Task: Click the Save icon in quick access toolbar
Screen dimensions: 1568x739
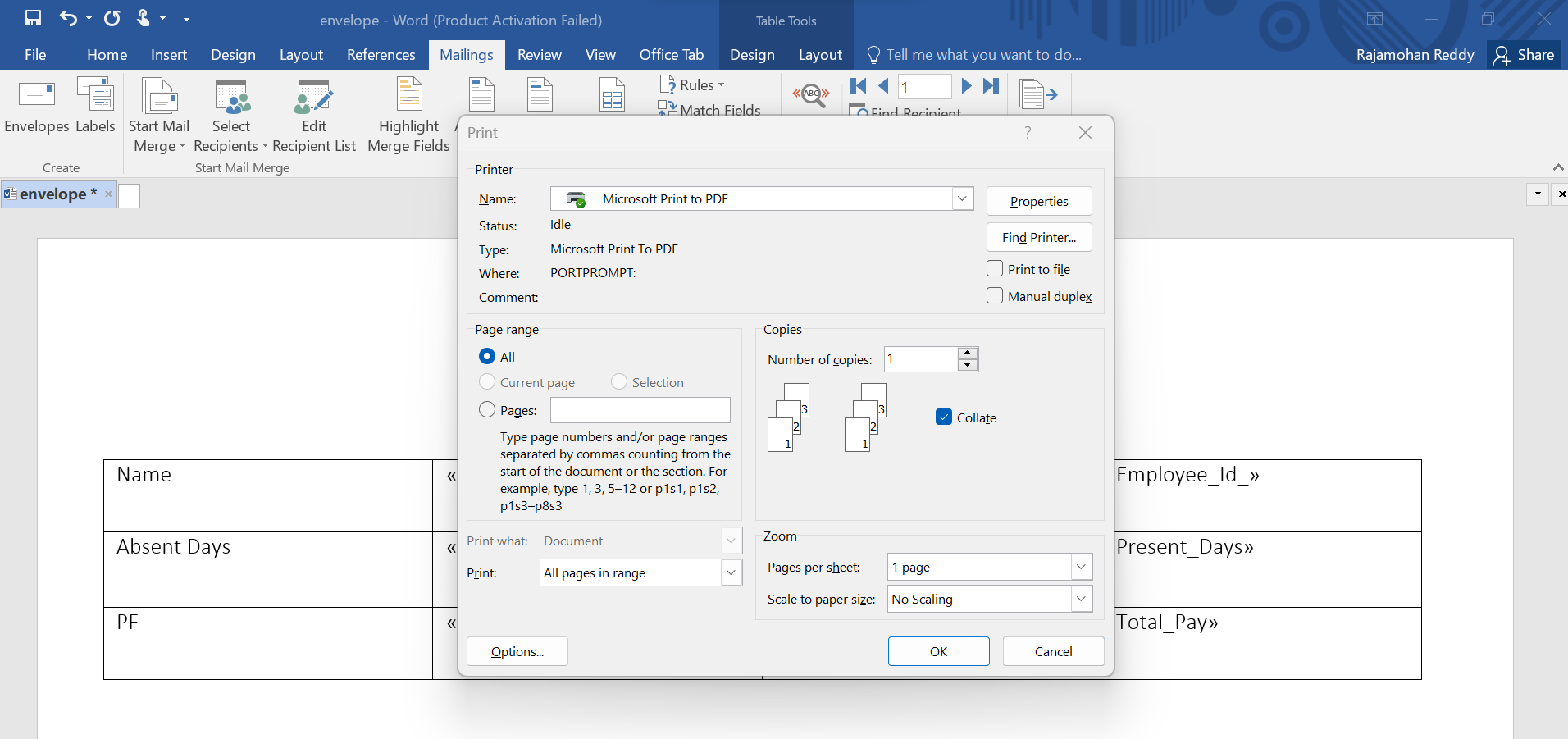Action: [x=33, y=17]
